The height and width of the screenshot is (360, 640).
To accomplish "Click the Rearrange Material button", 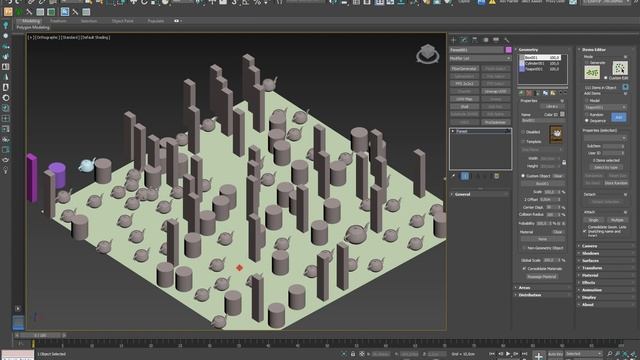I will click(x=542, y=277).
